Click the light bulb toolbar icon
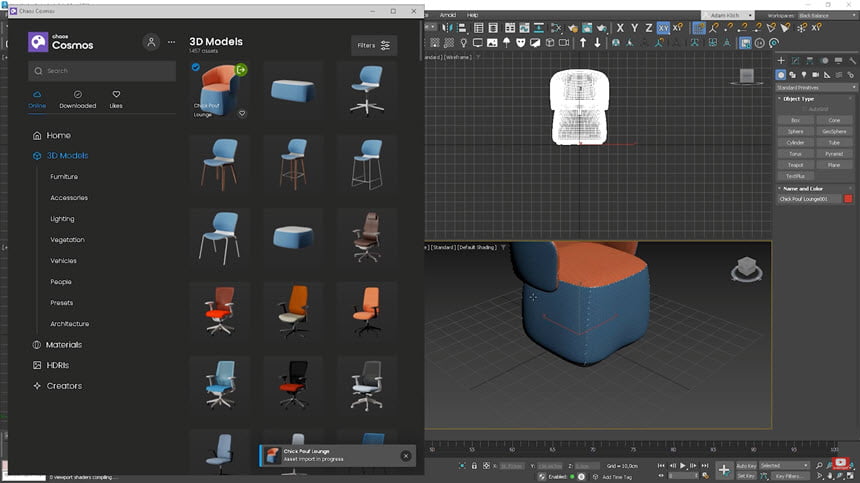Image resolution: width=860 pixels, height=483 pixels. tap(463, 43)
